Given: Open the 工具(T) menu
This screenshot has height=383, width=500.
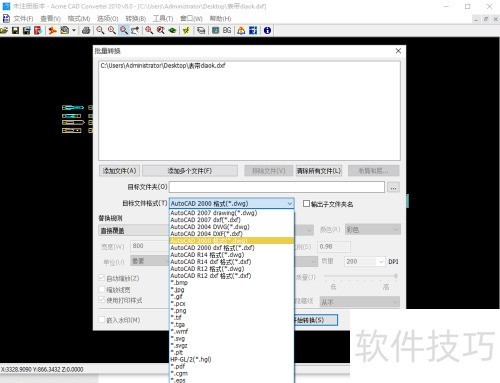Looking at the screenshot, I should (x=163, y=19).
